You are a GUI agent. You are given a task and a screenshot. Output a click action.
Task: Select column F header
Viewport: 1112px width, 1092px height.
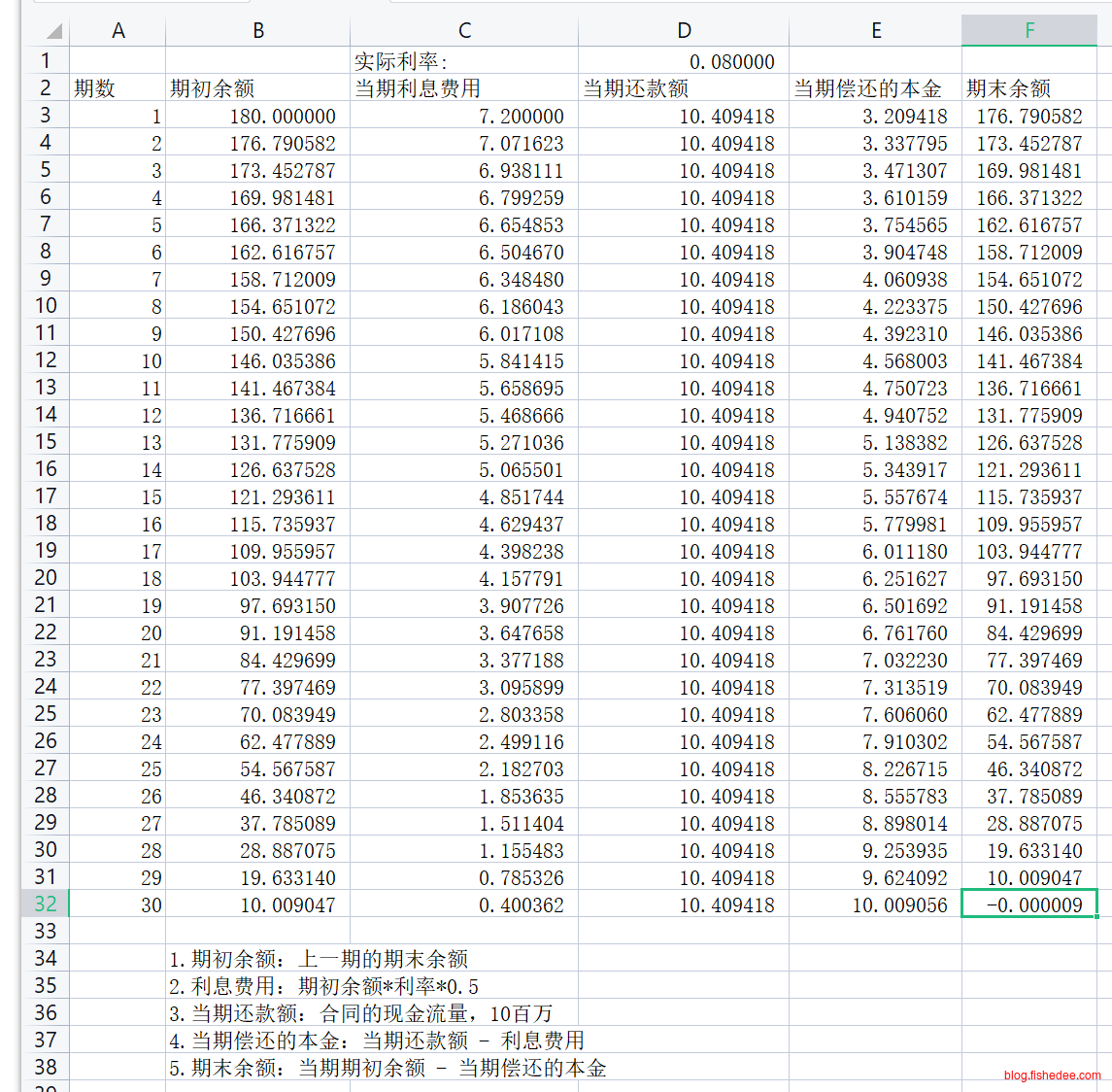1028,30
